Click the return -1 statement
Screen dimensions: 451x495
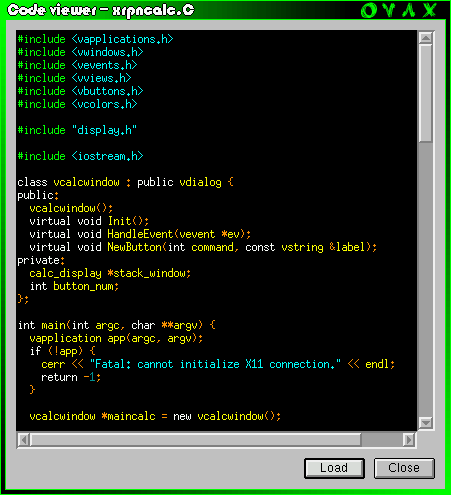pyautogui.click(x=71, y=377)
